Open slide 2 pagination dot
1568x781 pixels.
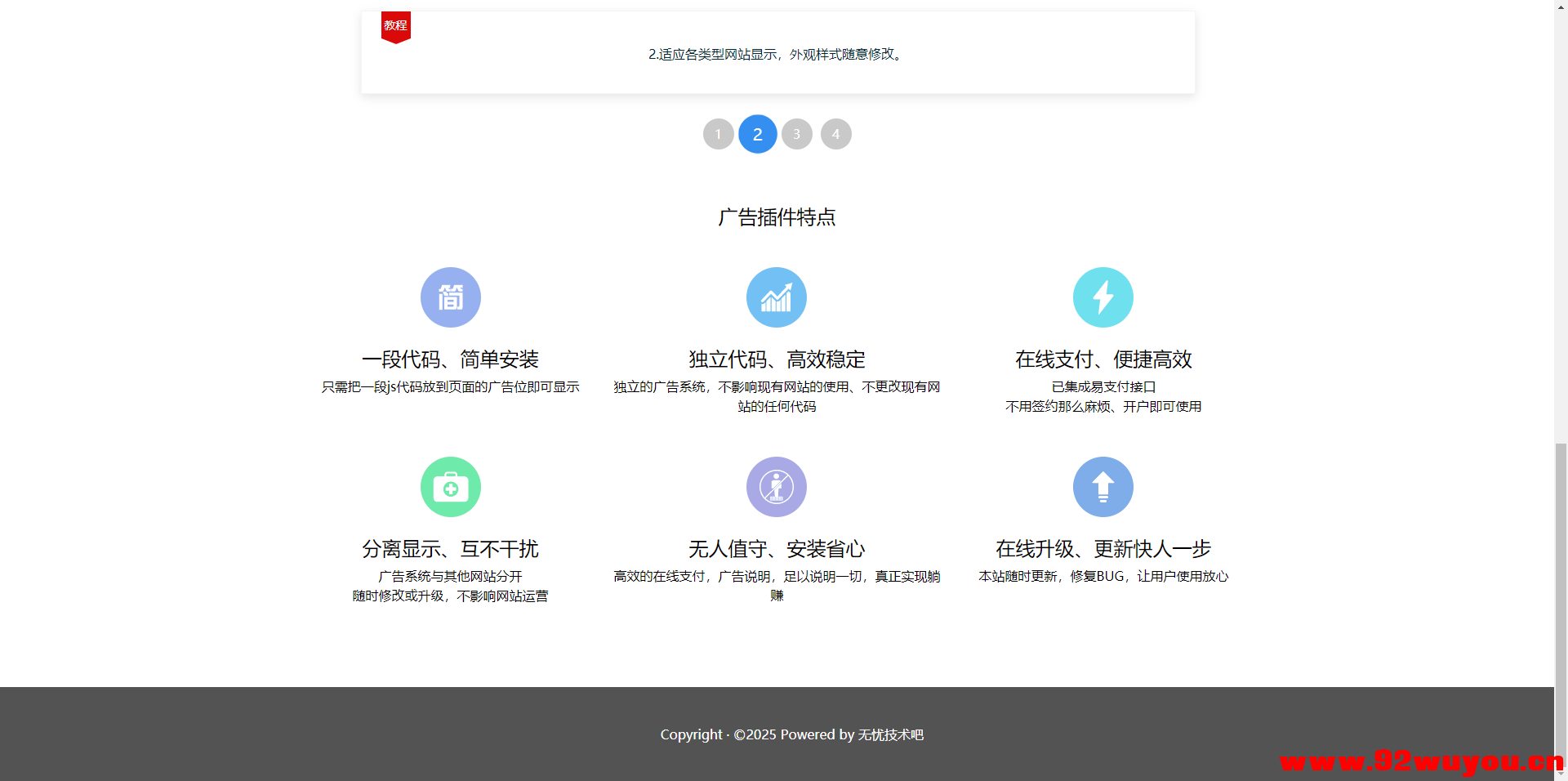click(x=757, y=133)
